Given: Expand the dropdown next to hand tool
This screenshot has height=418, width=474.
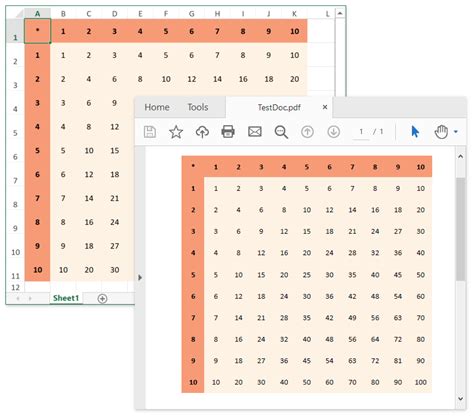Looking at the screenshot, I should [456, 132].
